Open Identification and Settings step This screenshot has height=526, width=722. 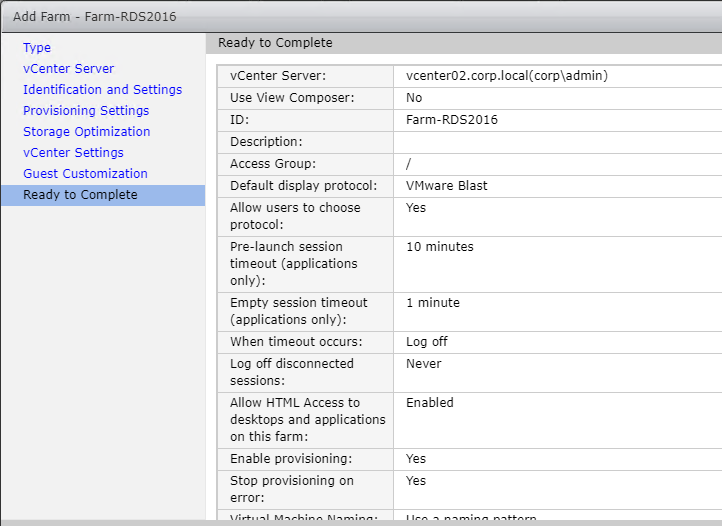[103, 89]
